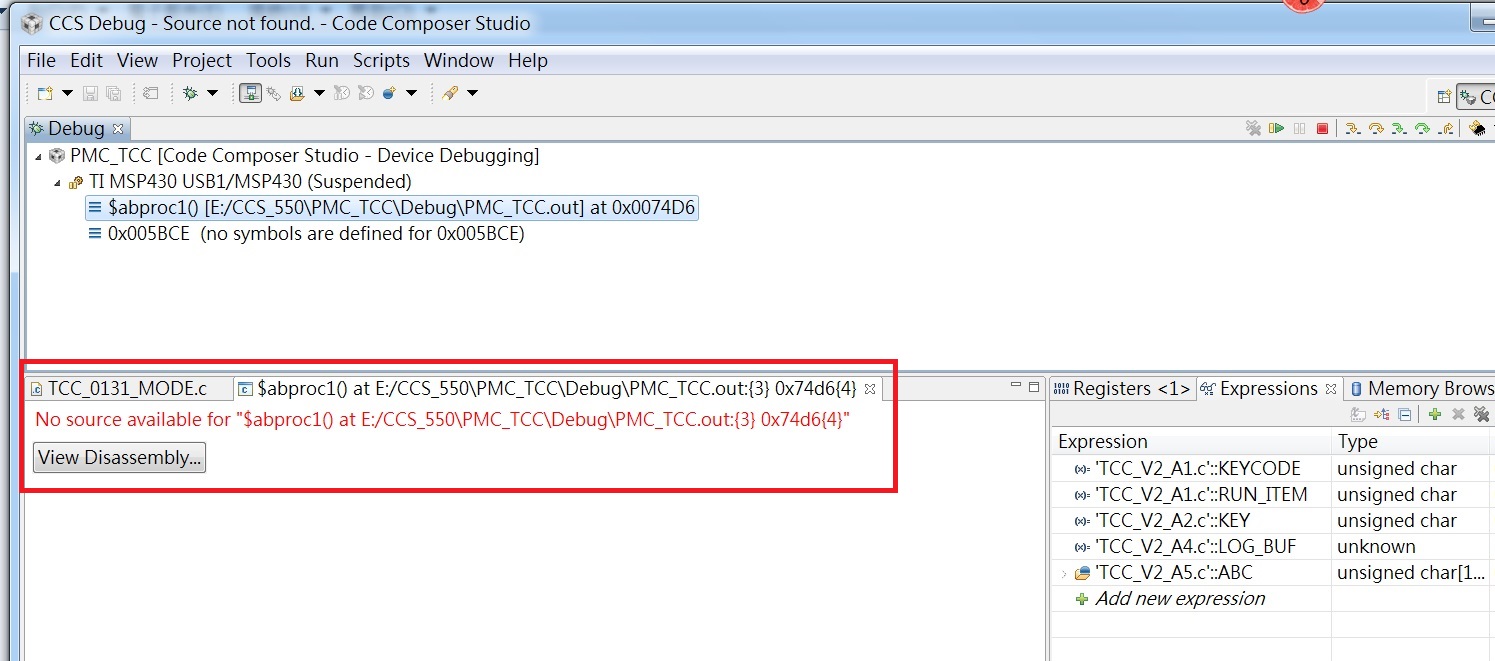
Task: Open the Project menu
Action: click(x=202, y=60)
